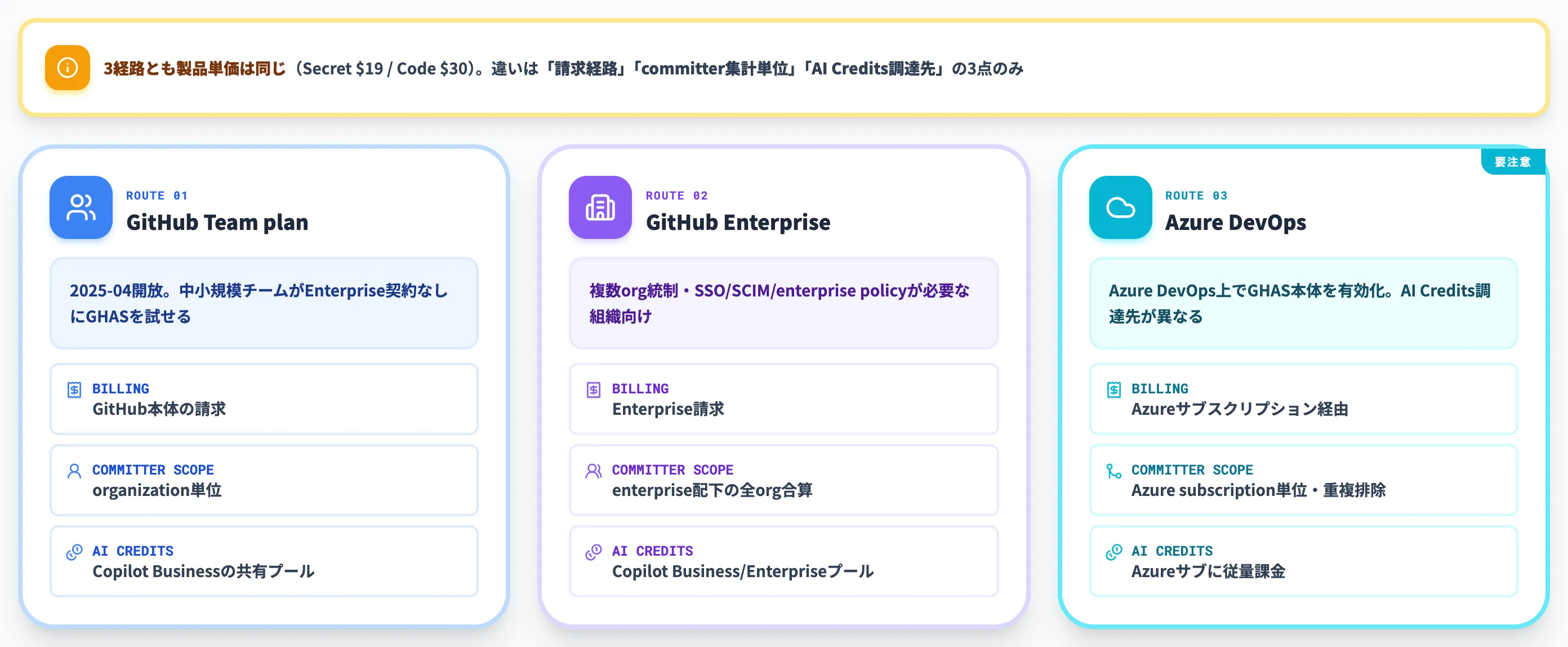Click the organization単位 committer scope text

coord(157,490)
